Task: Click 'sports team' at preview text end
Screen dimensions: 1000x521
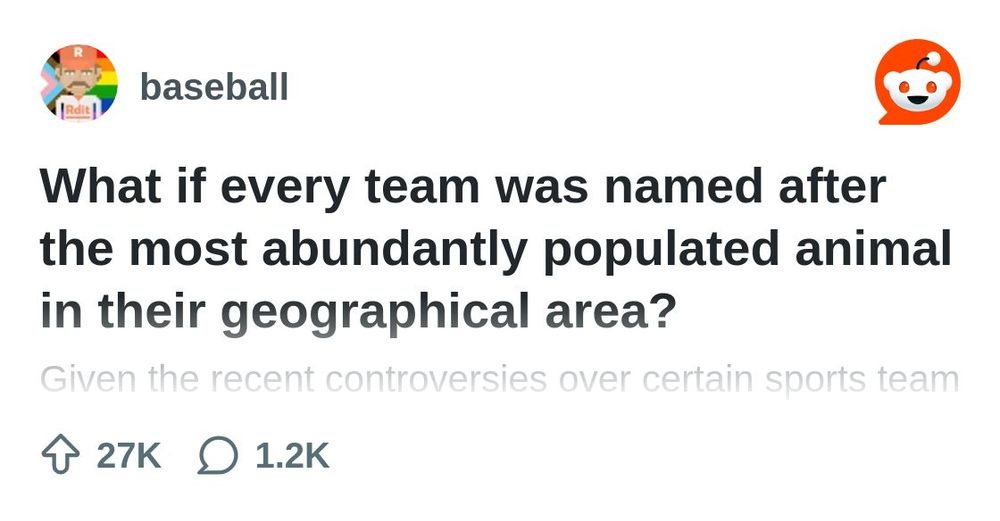Action: pos(862,379)
